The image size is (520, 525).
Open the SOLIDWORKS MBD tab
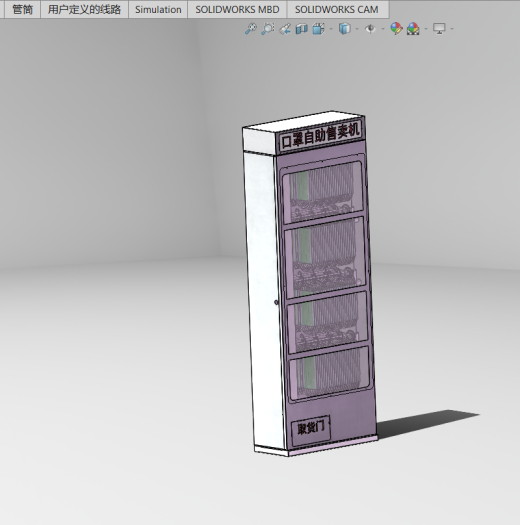coord(237,9)
